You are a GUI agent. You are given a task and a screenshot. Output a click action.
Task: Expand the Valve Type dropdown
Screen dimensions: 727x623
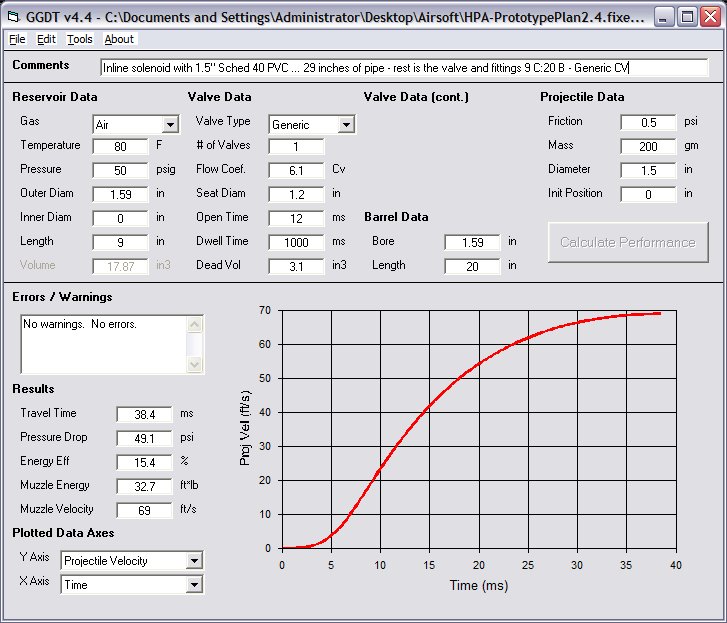point(346,125)
